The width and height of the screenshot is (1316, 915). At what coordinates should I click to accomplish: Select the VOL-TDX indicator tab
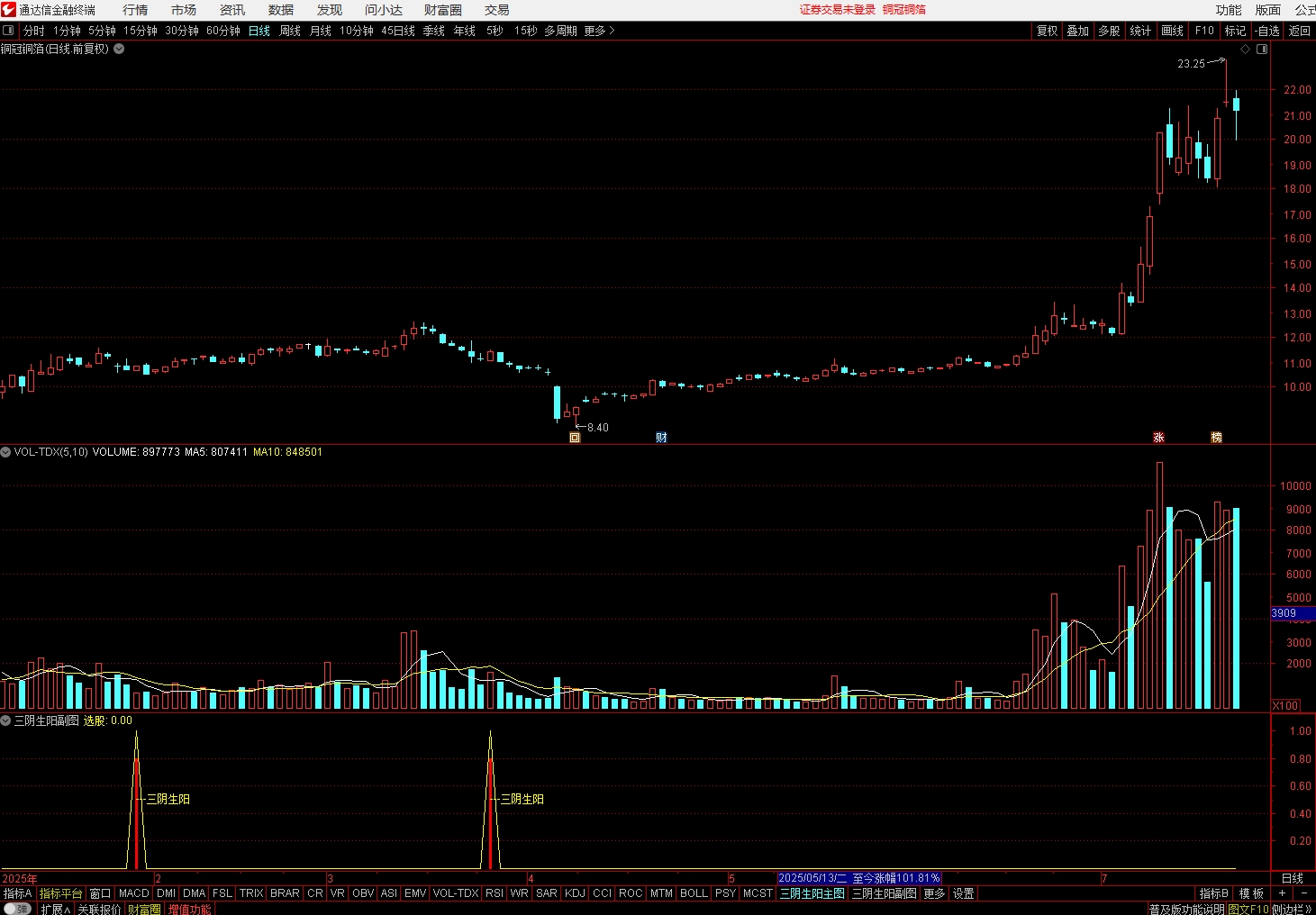456,893
